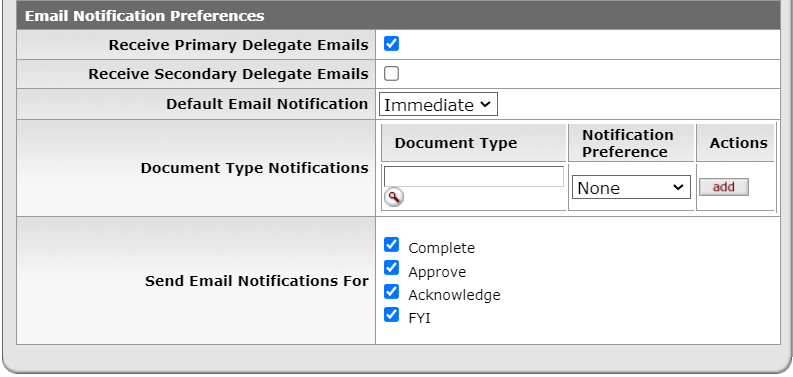Click the FYI label text

(419, 318)
